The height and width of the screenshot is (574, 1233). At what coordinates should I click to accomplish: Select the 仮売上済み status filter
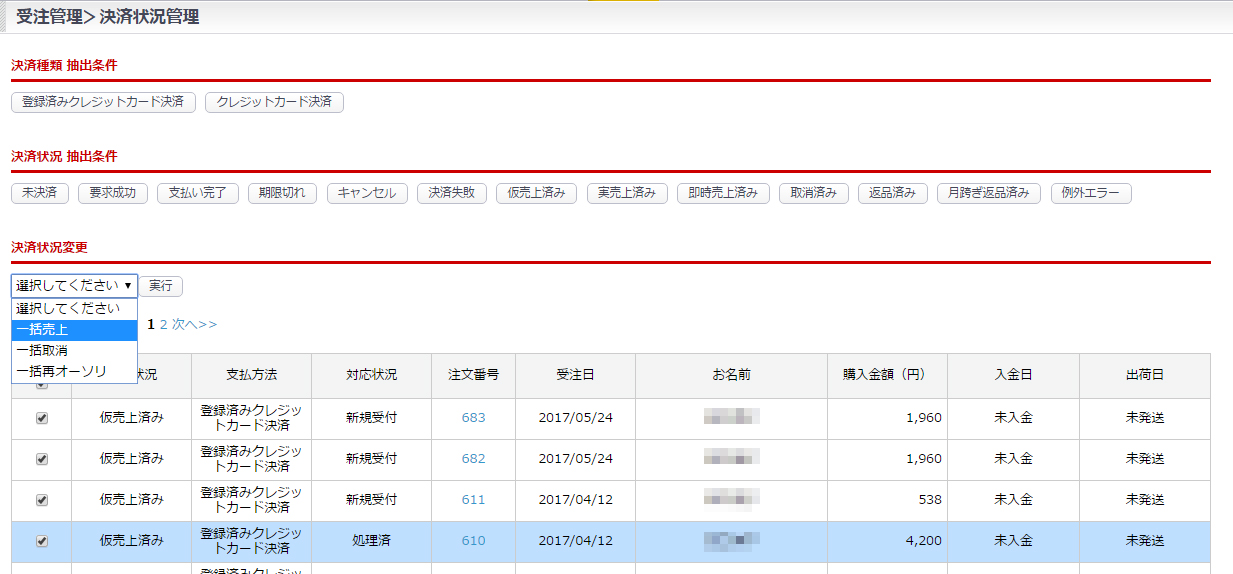(x=536, y=193)
